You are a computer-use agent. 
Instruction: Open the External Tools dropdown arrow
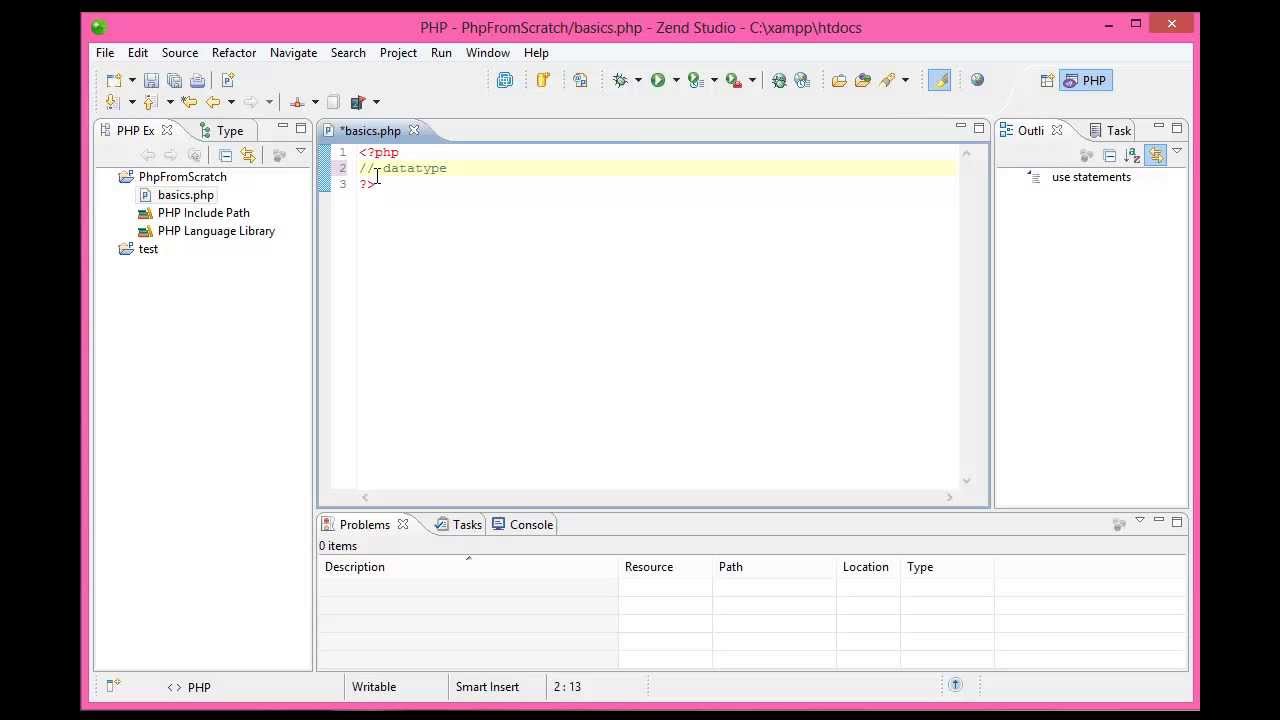pos(752,81)
